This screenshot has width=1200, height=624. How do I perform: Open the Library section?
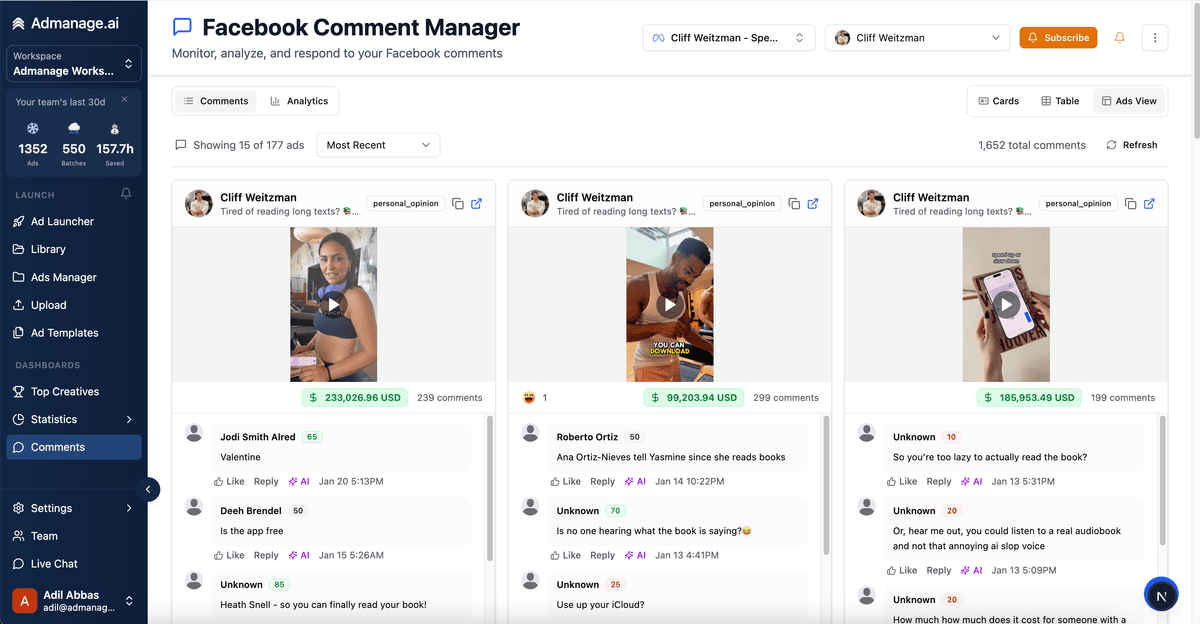point(46,249)
